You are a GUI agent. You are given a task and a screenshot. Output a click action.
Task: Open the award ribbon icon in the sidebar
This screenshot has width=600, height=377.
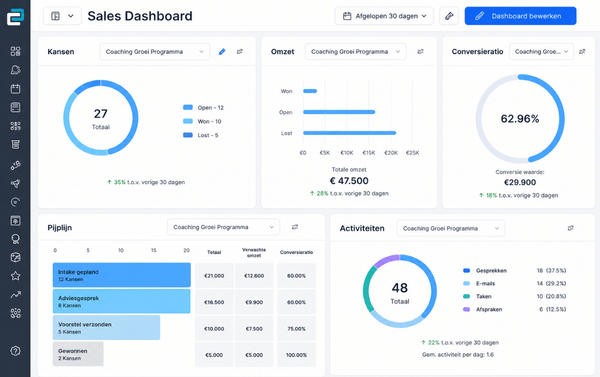(15, 239)
